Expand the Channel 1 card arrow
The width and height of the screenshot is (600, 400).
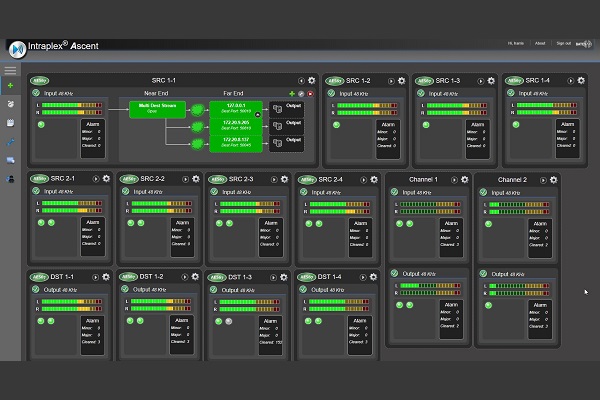(x=454, y=180)
